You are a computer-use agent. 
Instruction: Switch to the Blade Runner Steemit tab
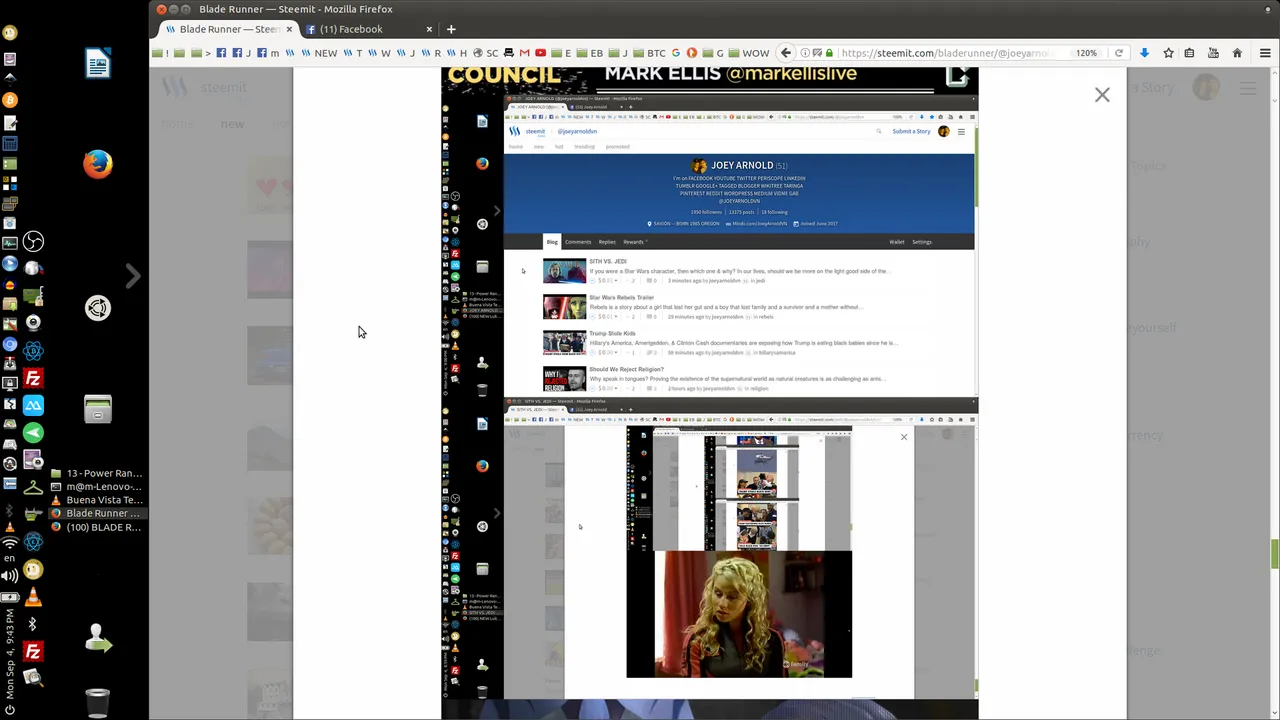228,29
